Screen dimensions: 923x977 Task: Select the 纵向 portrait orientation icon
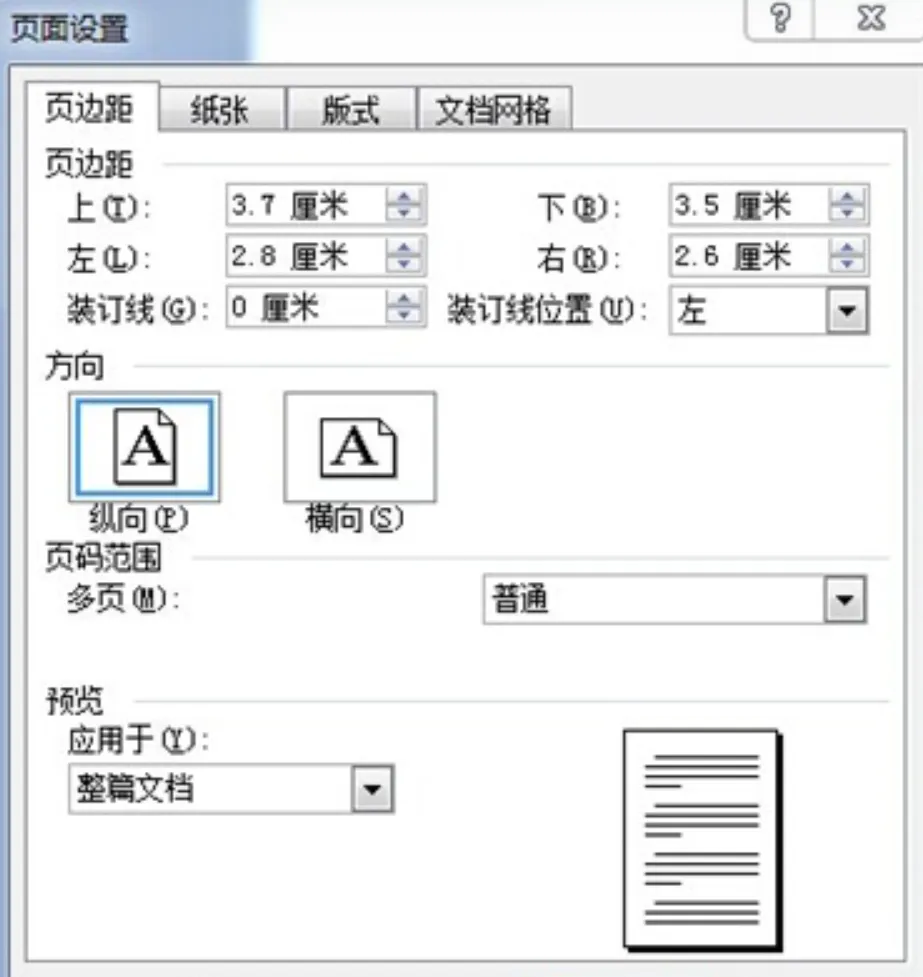click(143, 447)
